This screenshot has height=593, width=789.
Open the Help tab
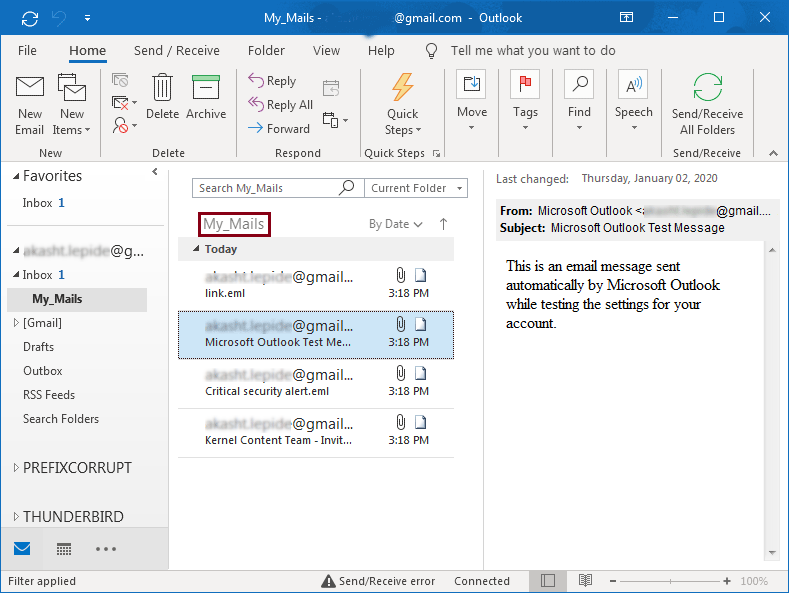click(381, 51)
